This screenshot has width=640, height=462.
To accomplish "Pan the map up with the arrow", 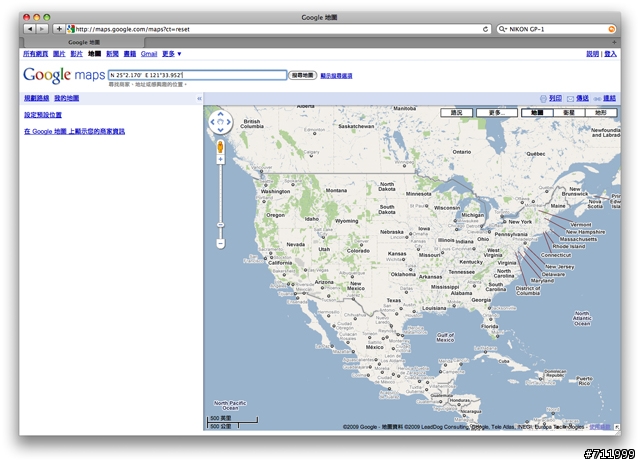I will tap(220, 114).
